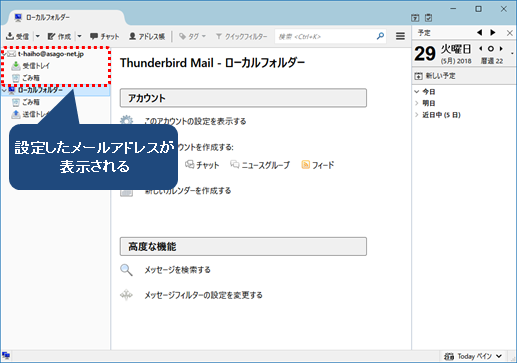
Task: Open ごみ箱 under t-haiho account
Action: point(31,78)
